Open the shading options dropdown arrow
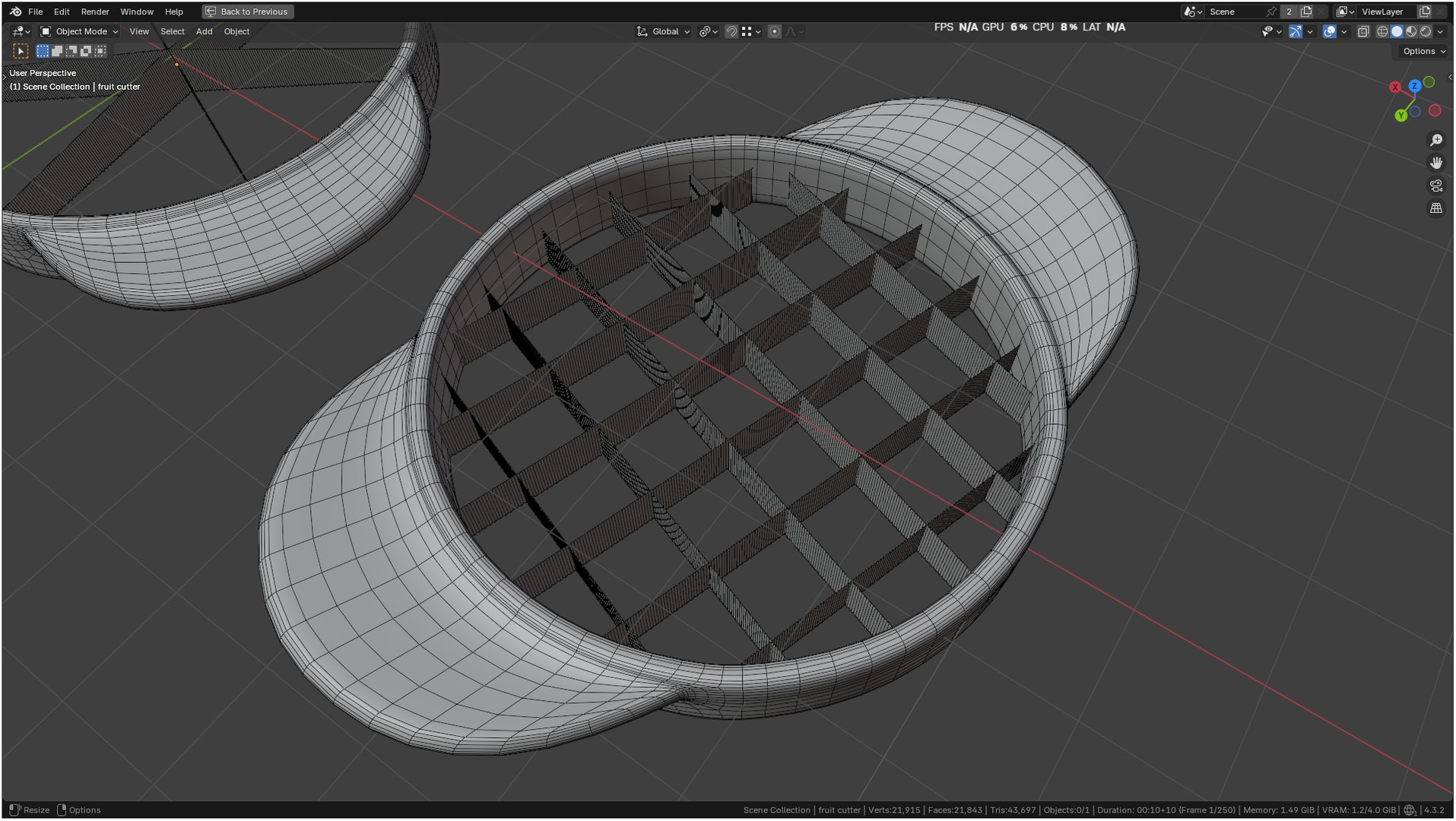Viewport: 1456px width, 821px height. (x=1440, y=31)
